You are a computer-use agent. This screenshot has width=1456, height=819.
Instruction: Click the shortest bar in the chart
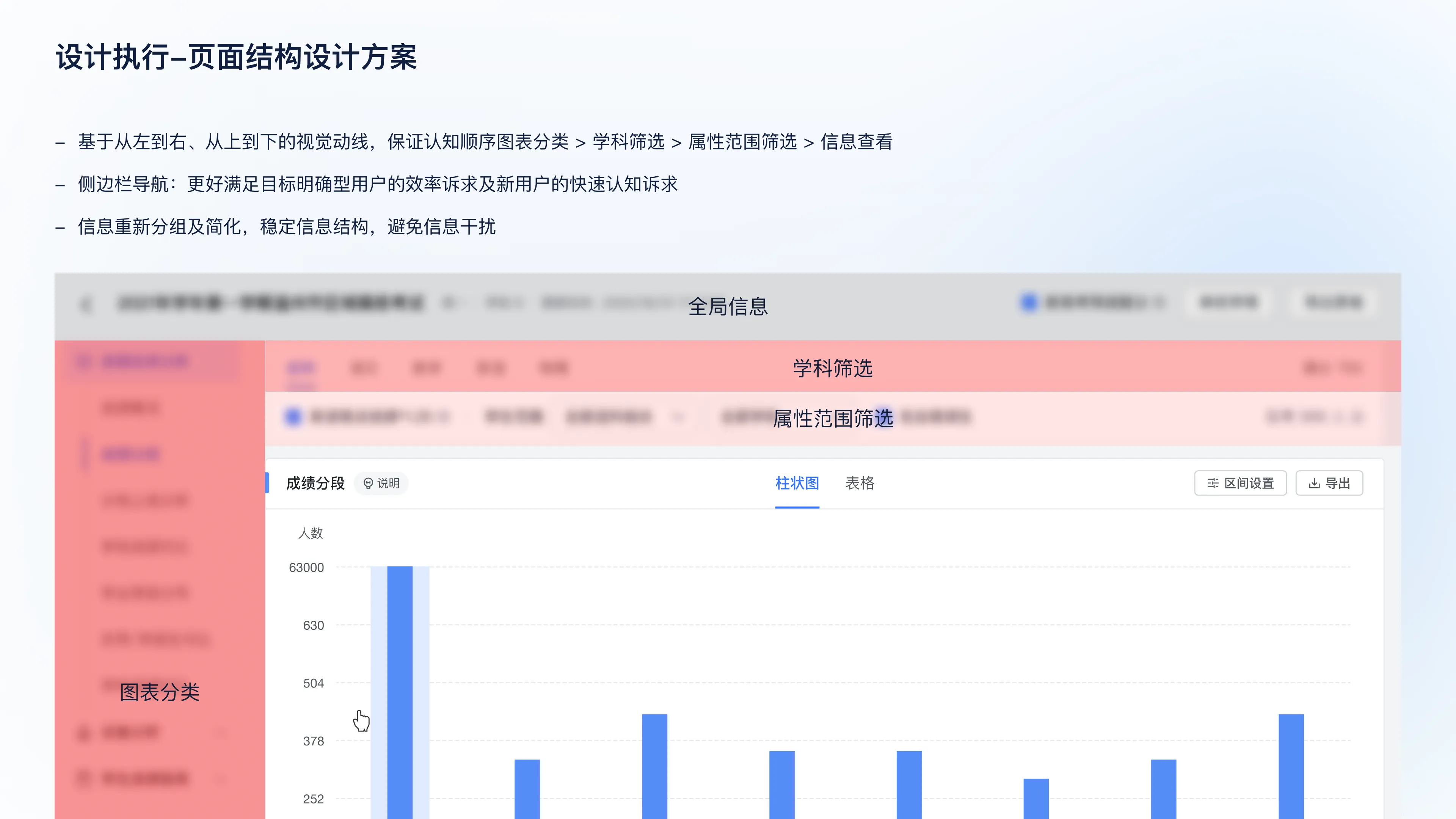(x=1036, y=798)
